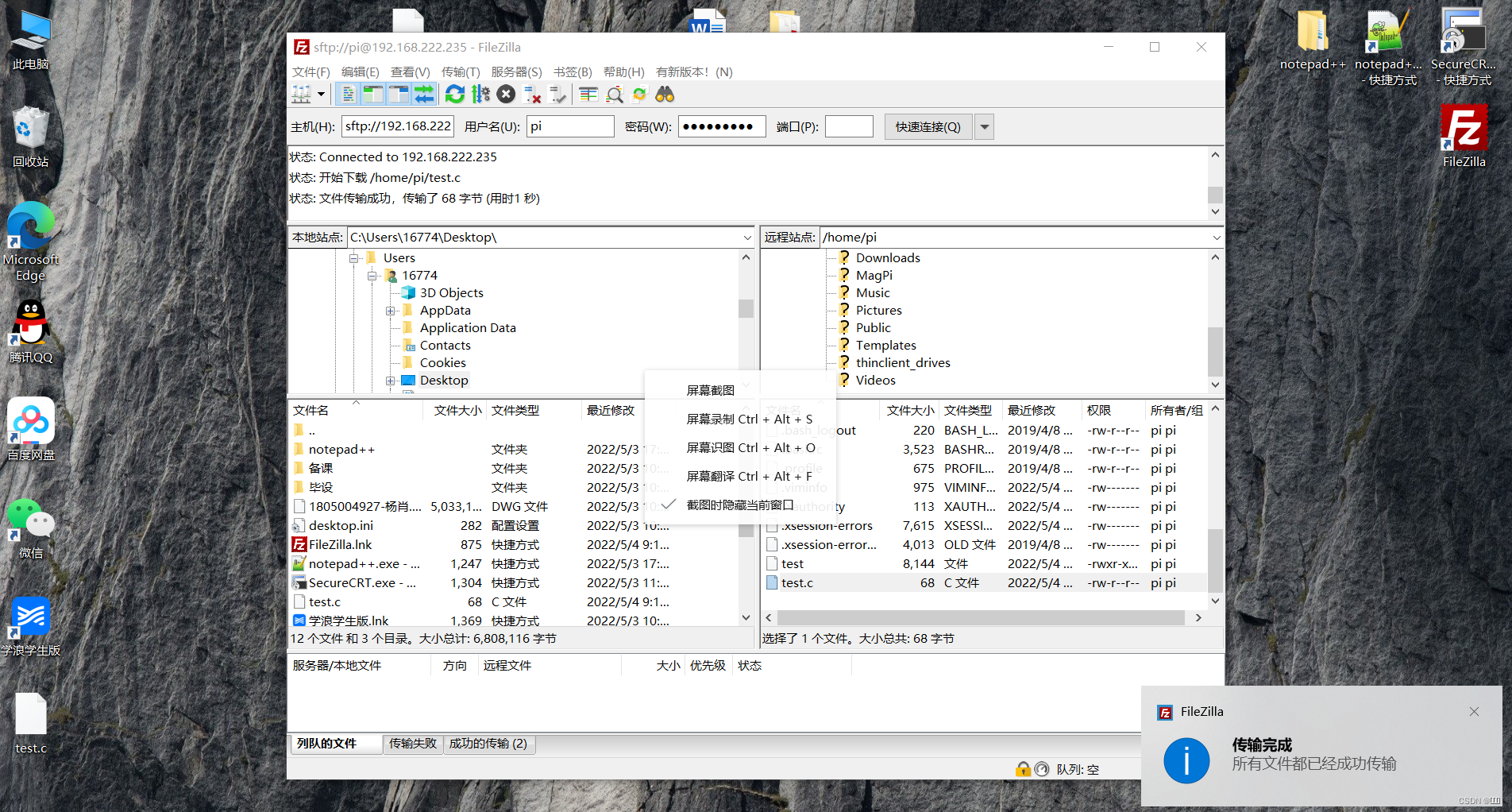The image size is (1512, 812).
Task: Open the 服务器(S) menu
Action: coord(516,72)
